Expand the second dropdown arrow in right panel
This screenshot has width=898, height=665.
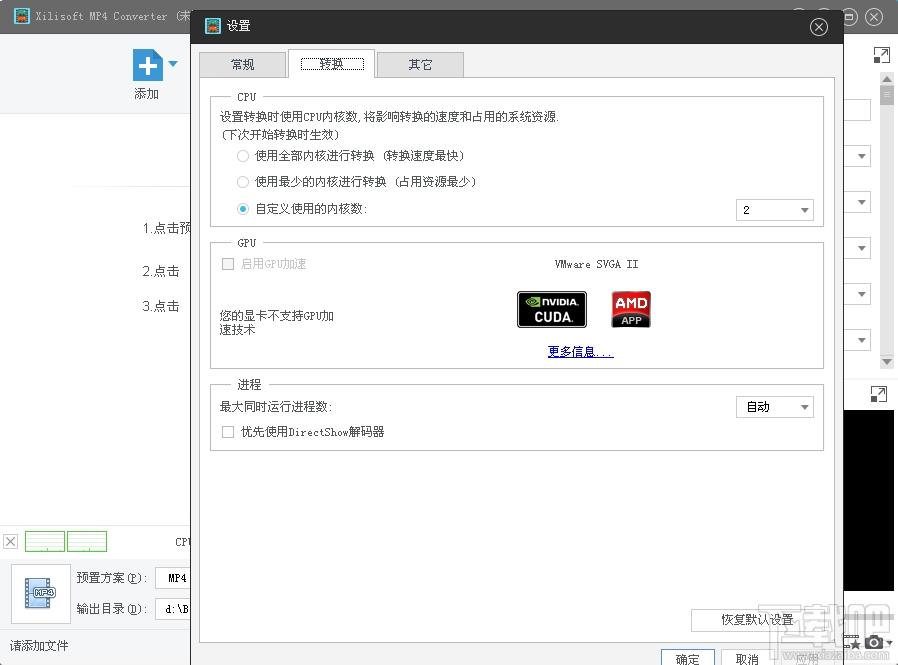861,202
